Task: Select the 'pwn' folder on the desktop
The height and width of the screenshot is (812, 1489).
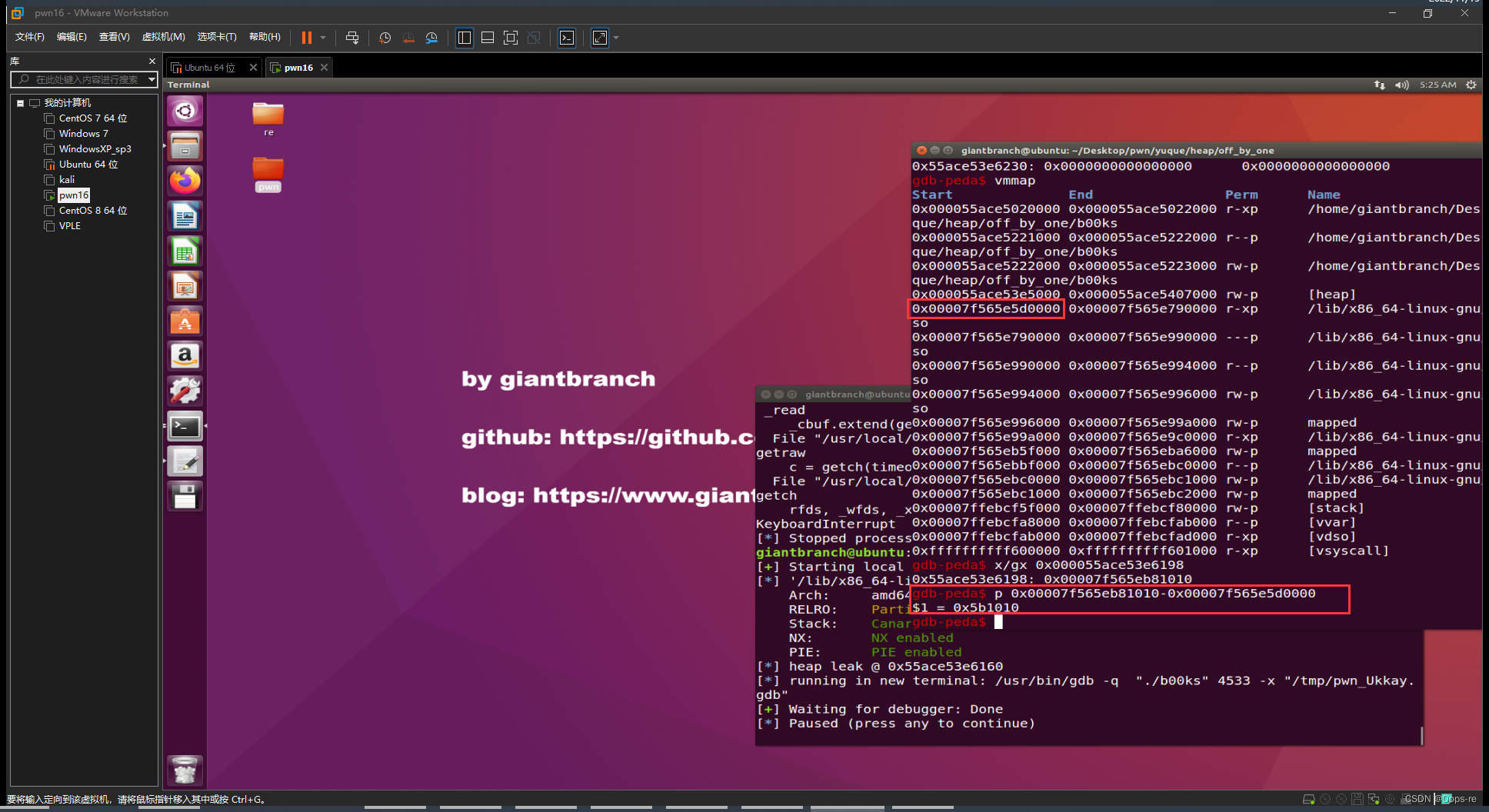Action: pos(268,175)
